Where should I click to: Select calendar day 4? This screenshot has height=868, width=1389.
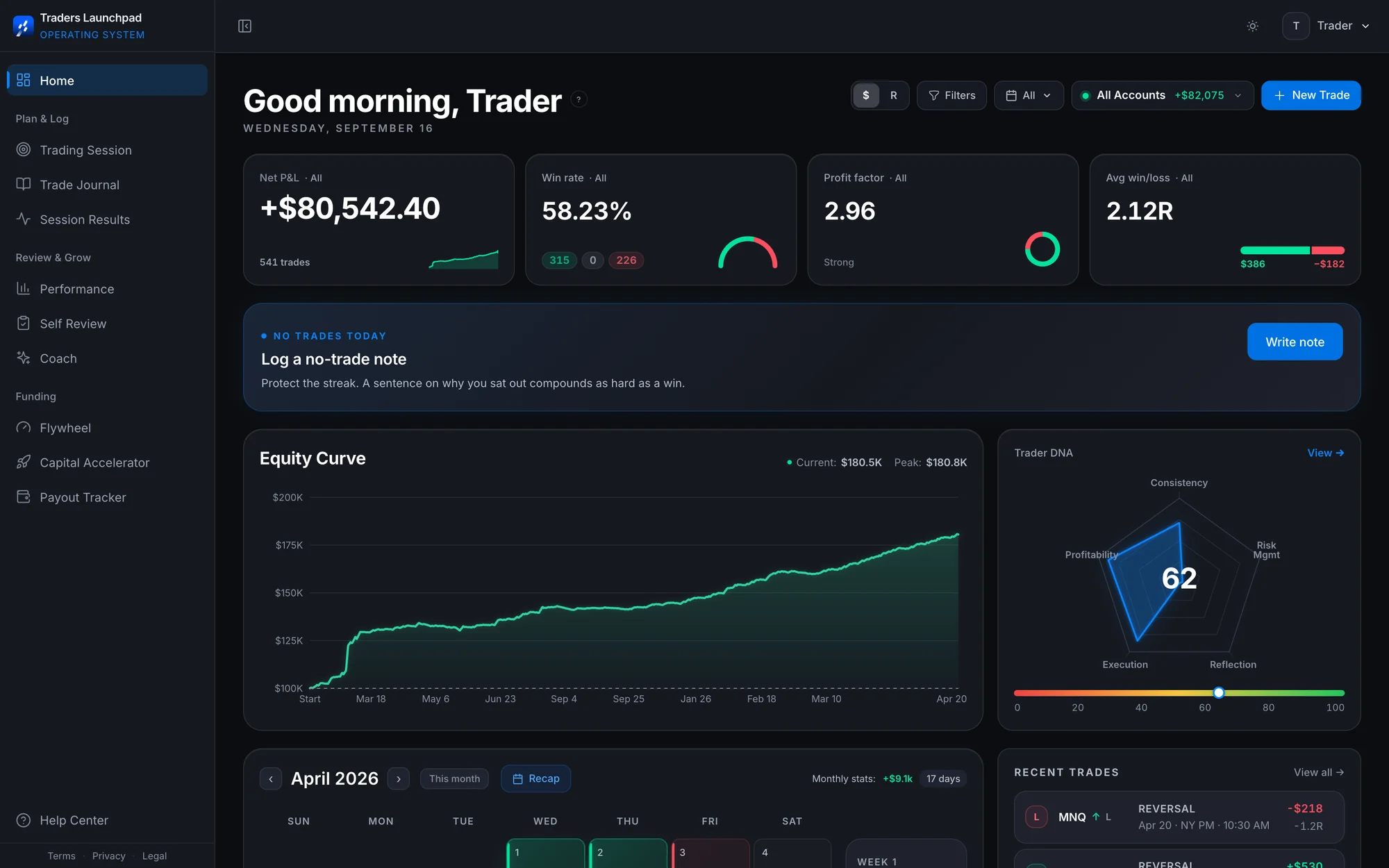pos(792,853)
